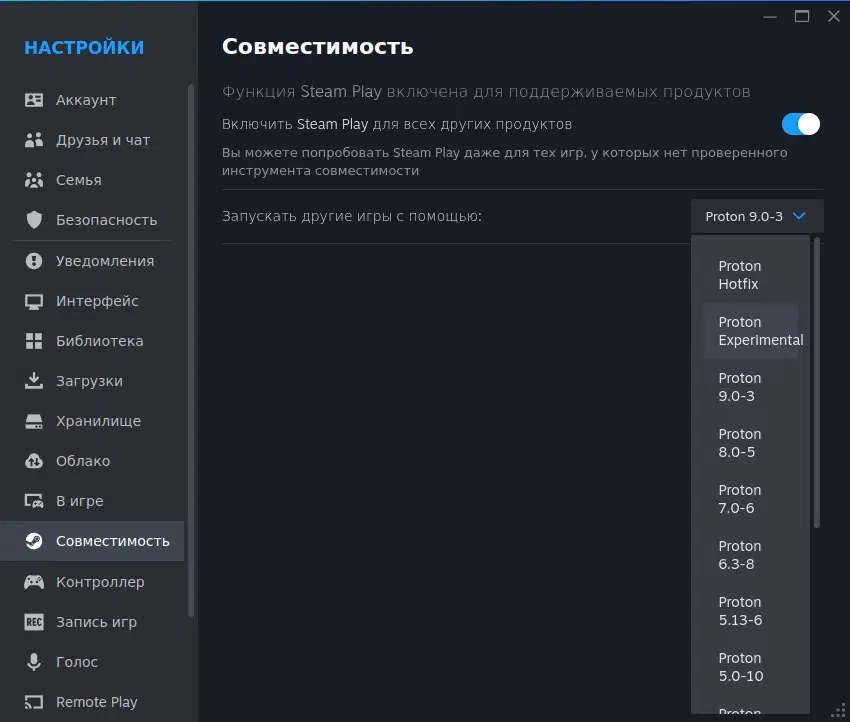850x722 pixels.
Task: Click the Proton version list scrollbar
Action: click(x=817, y=382)
